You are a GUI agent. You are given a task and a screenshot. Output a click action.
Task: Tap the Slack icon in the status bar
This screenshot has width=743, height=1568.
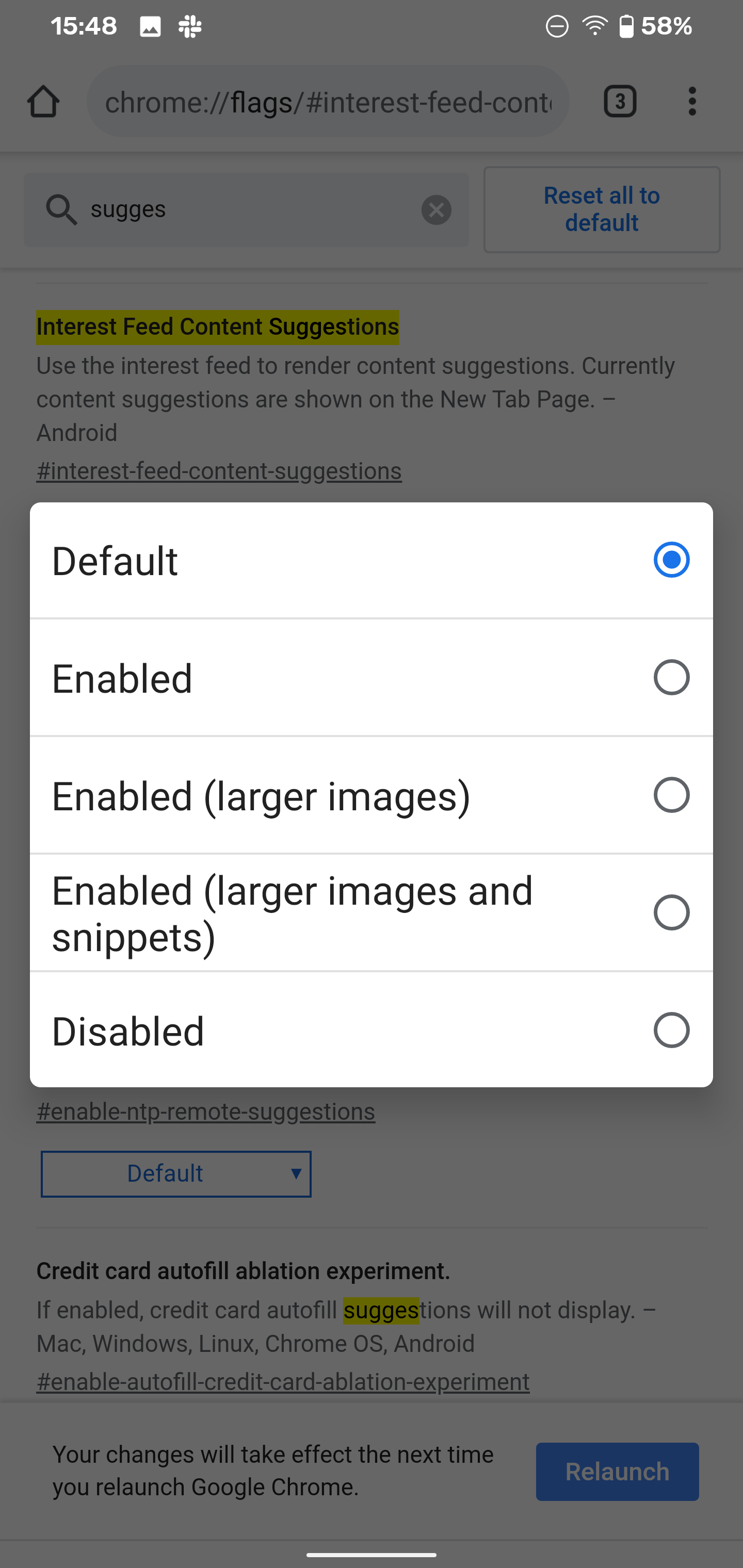pyautogui.click(x=189, y=26)
